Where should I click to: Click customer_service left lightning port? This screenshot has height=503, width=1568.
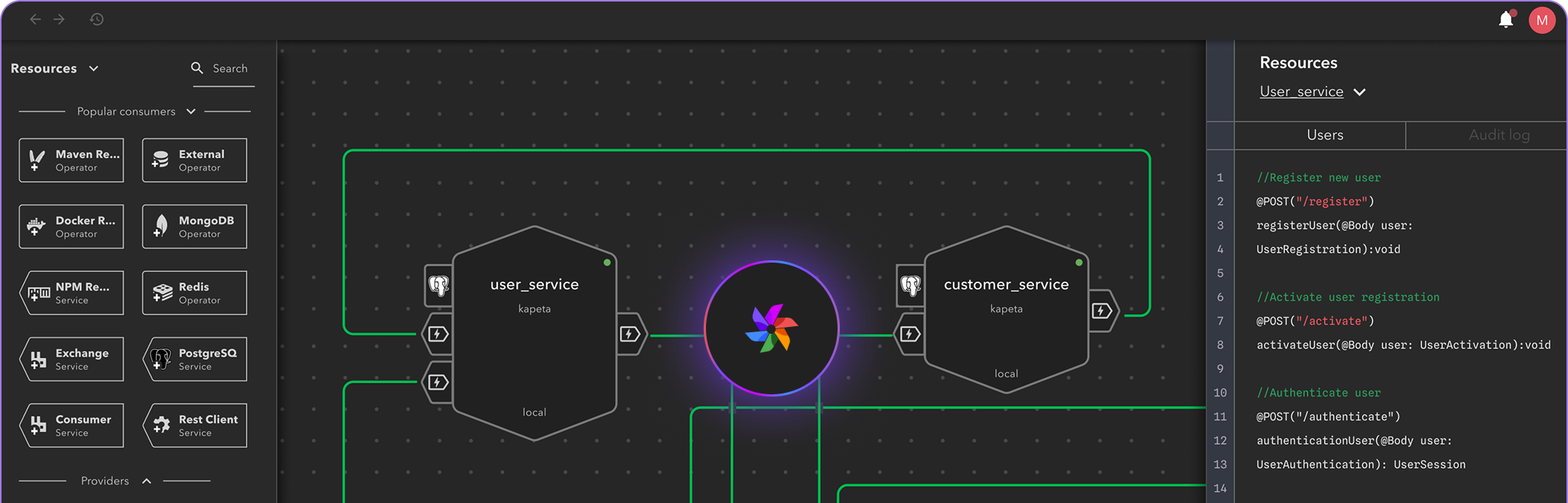tap(909, 334)
